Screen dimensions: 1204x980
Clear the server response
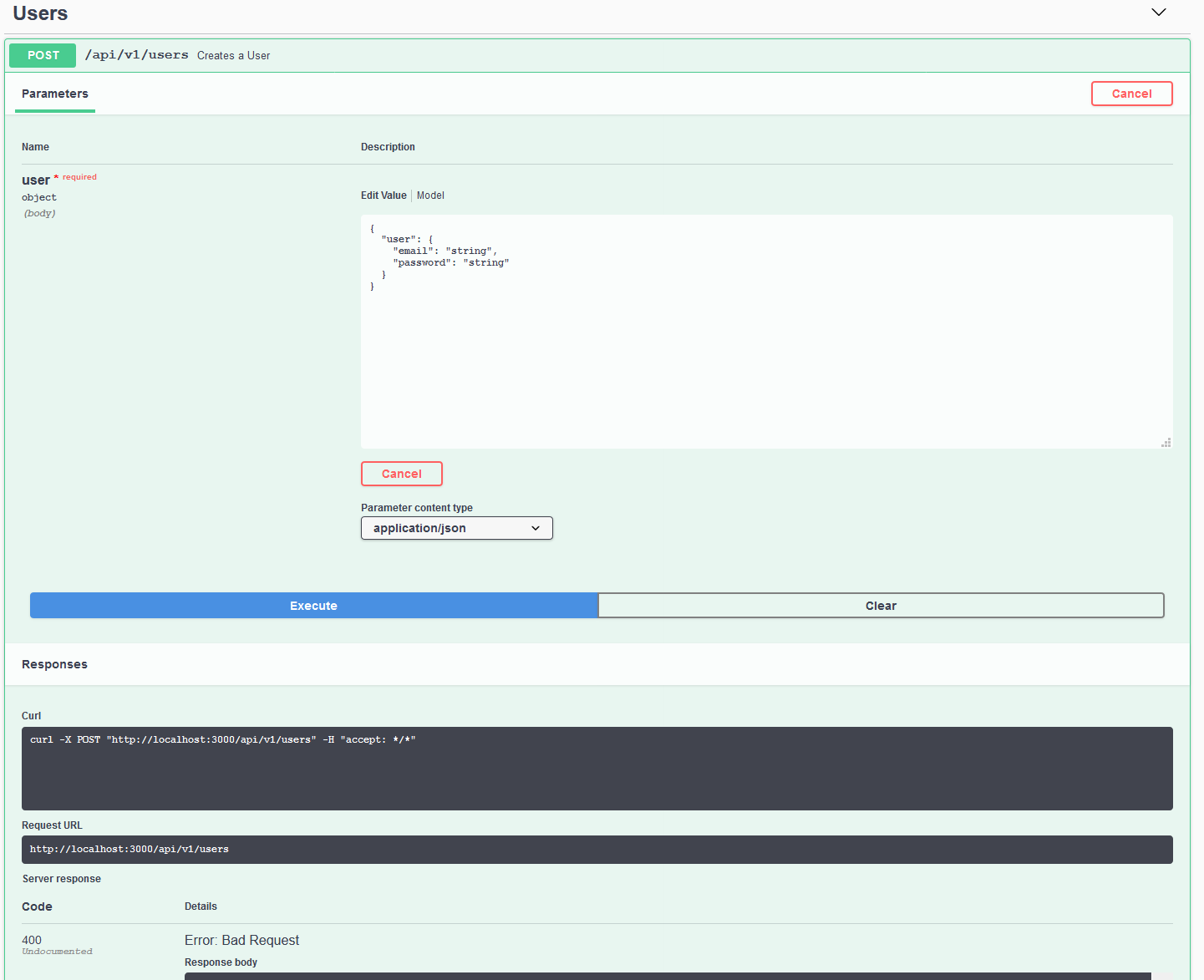[881, 605]
